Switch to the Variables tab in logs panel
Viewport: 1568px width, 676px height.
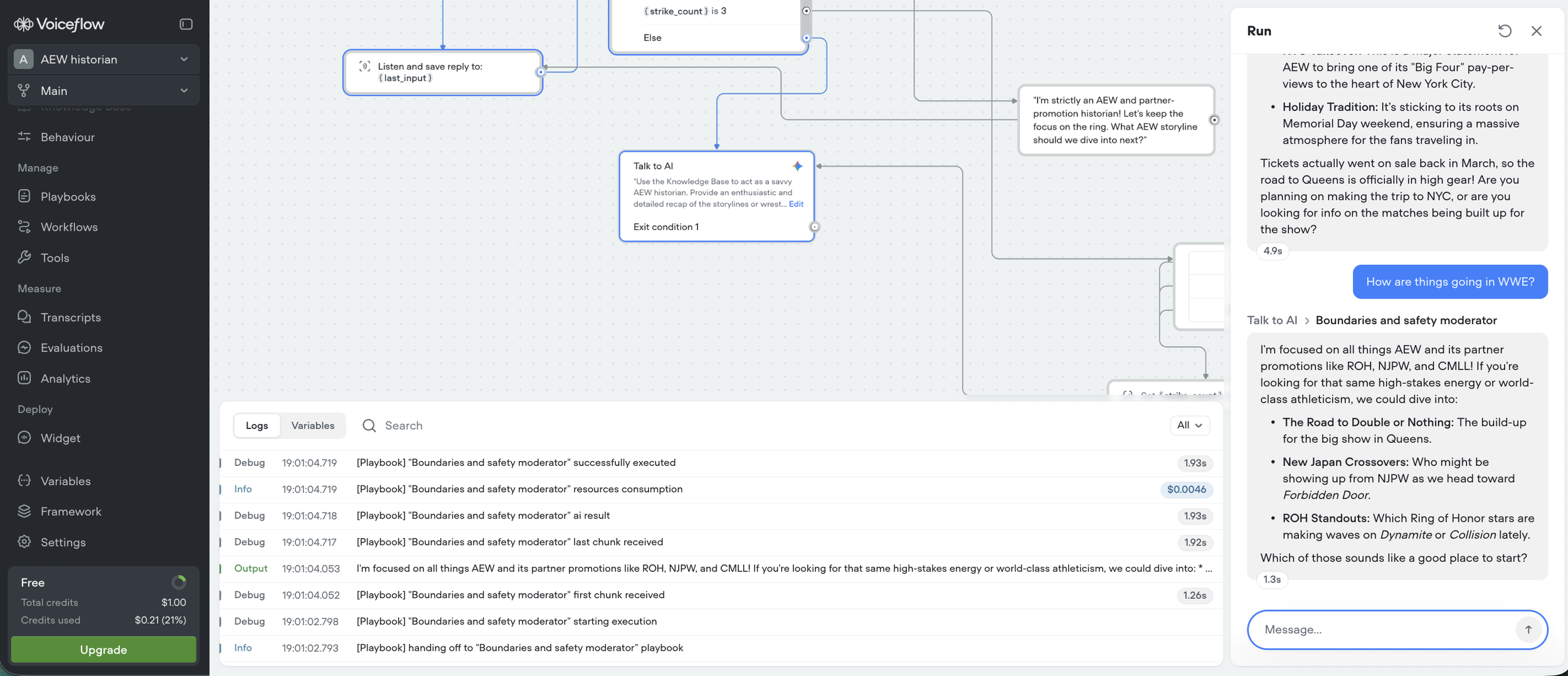(312, 425)
